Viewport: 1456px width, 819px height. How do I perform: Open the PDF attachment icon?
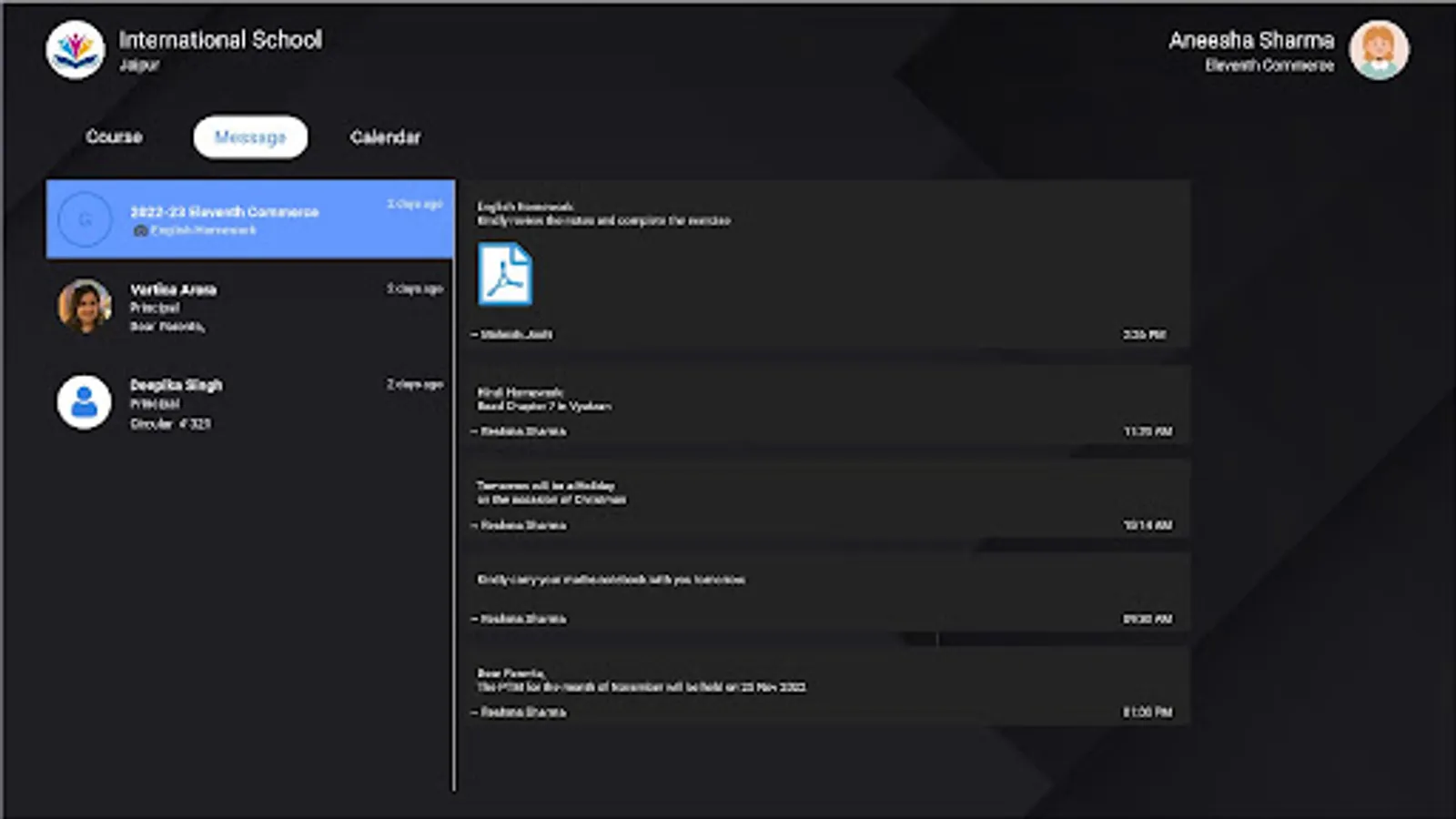point(505,274)
